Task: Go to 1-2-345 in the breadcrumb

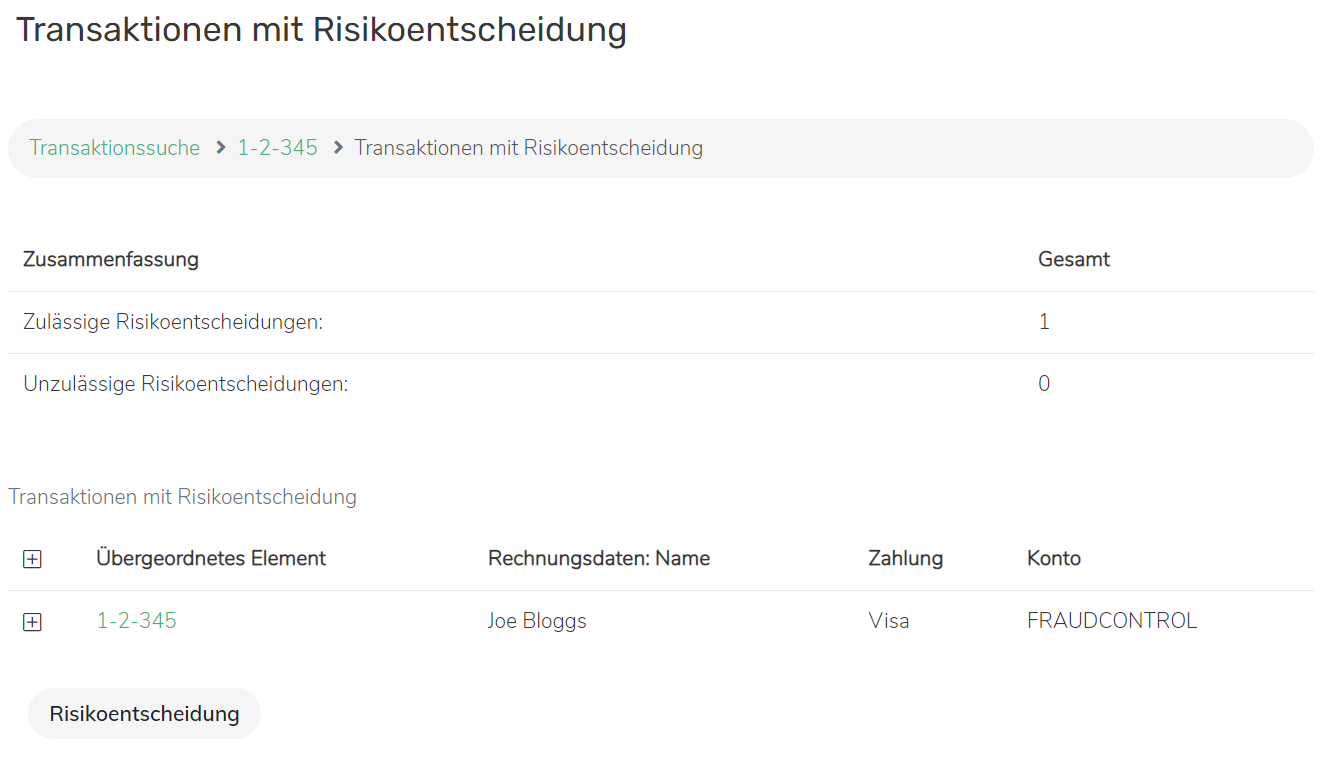Action: tap(277, 148)
